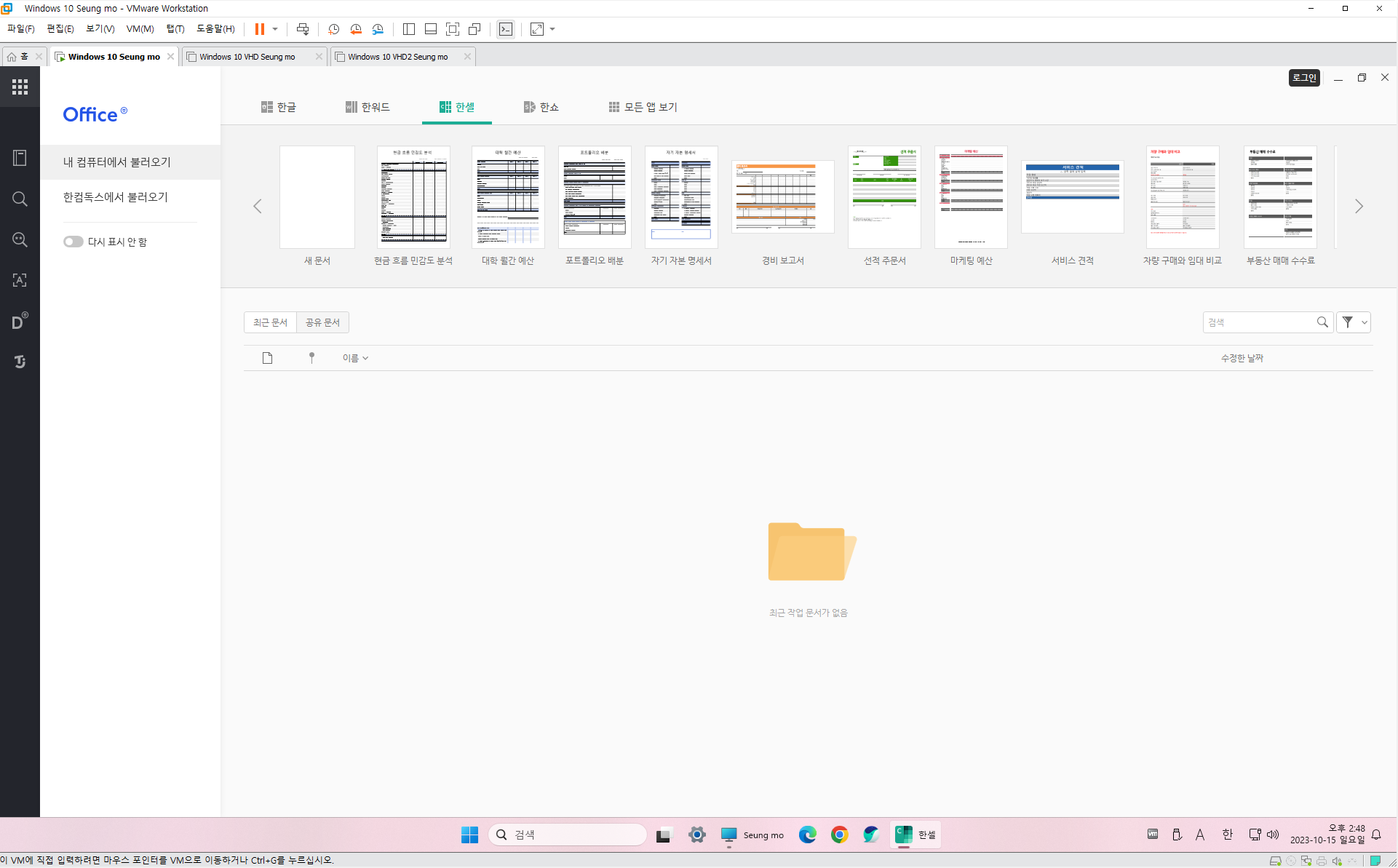Viewport: 1398px width, 868px height.
Task: Select 한컴독스에서 불러오기
Action: [x=116, y=197]
